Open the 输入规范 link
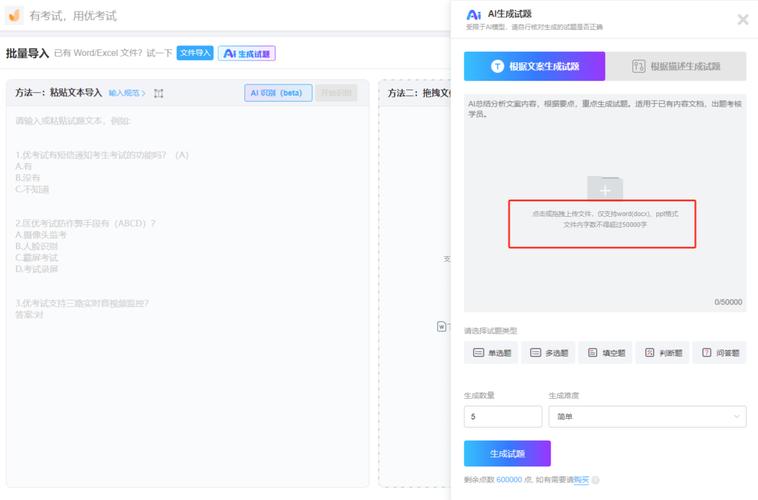The width and height of the screenshot is (758, 500). pyautogui.click(x=127, y=93)
